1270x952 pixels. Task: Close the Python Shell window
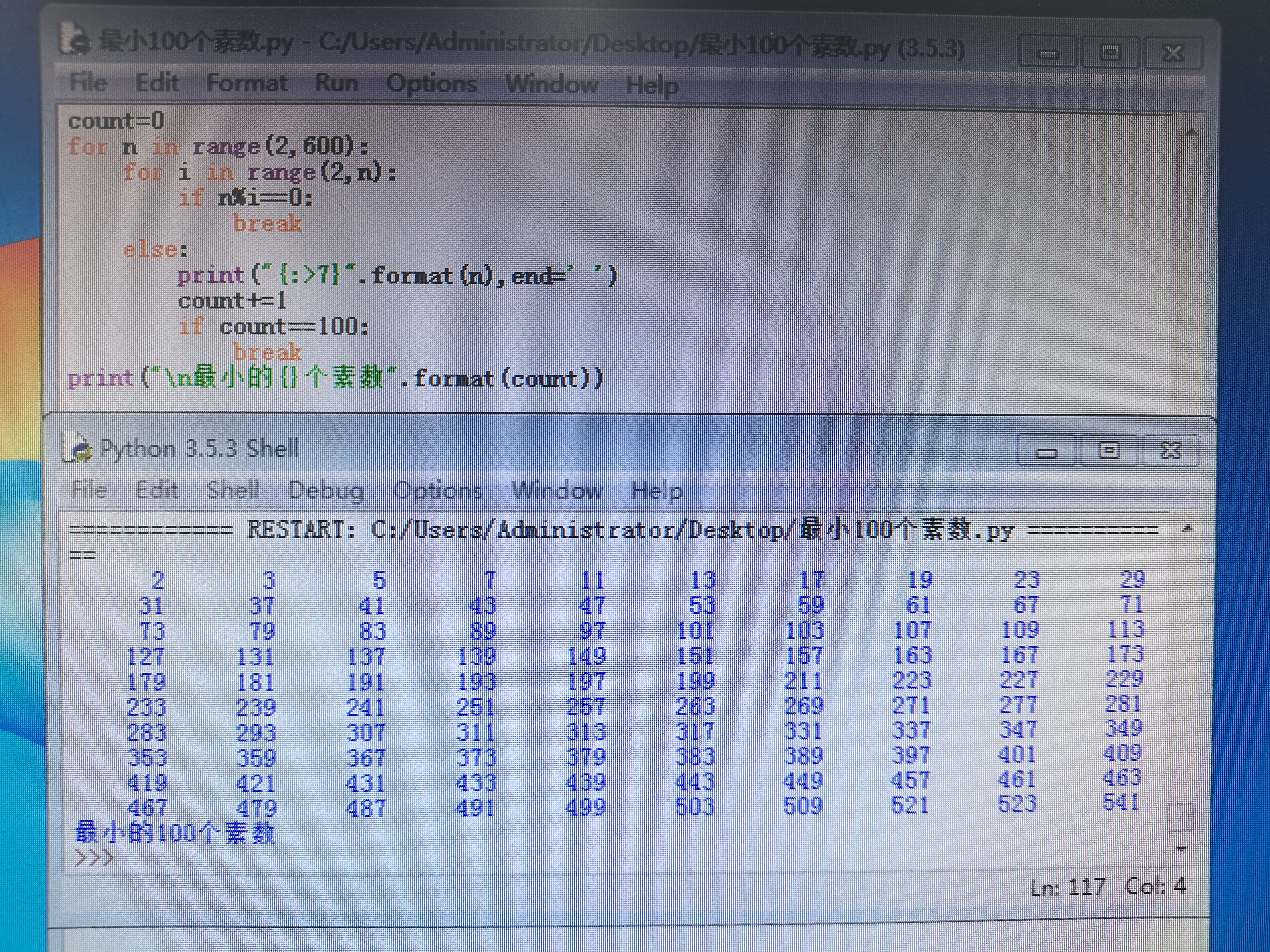[1171, 450]
